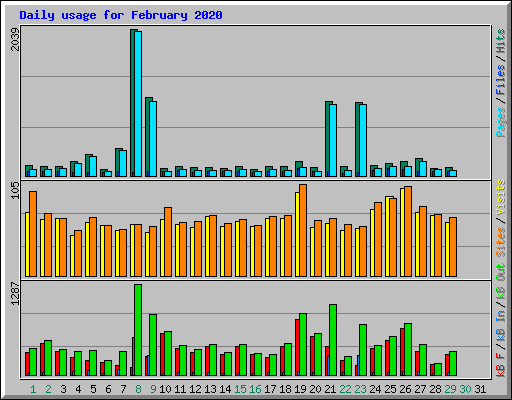Select day 23 on the x-axis
The width and height of the screenshot is (512, 400).
pyautogui.click(x=360, y=389)
